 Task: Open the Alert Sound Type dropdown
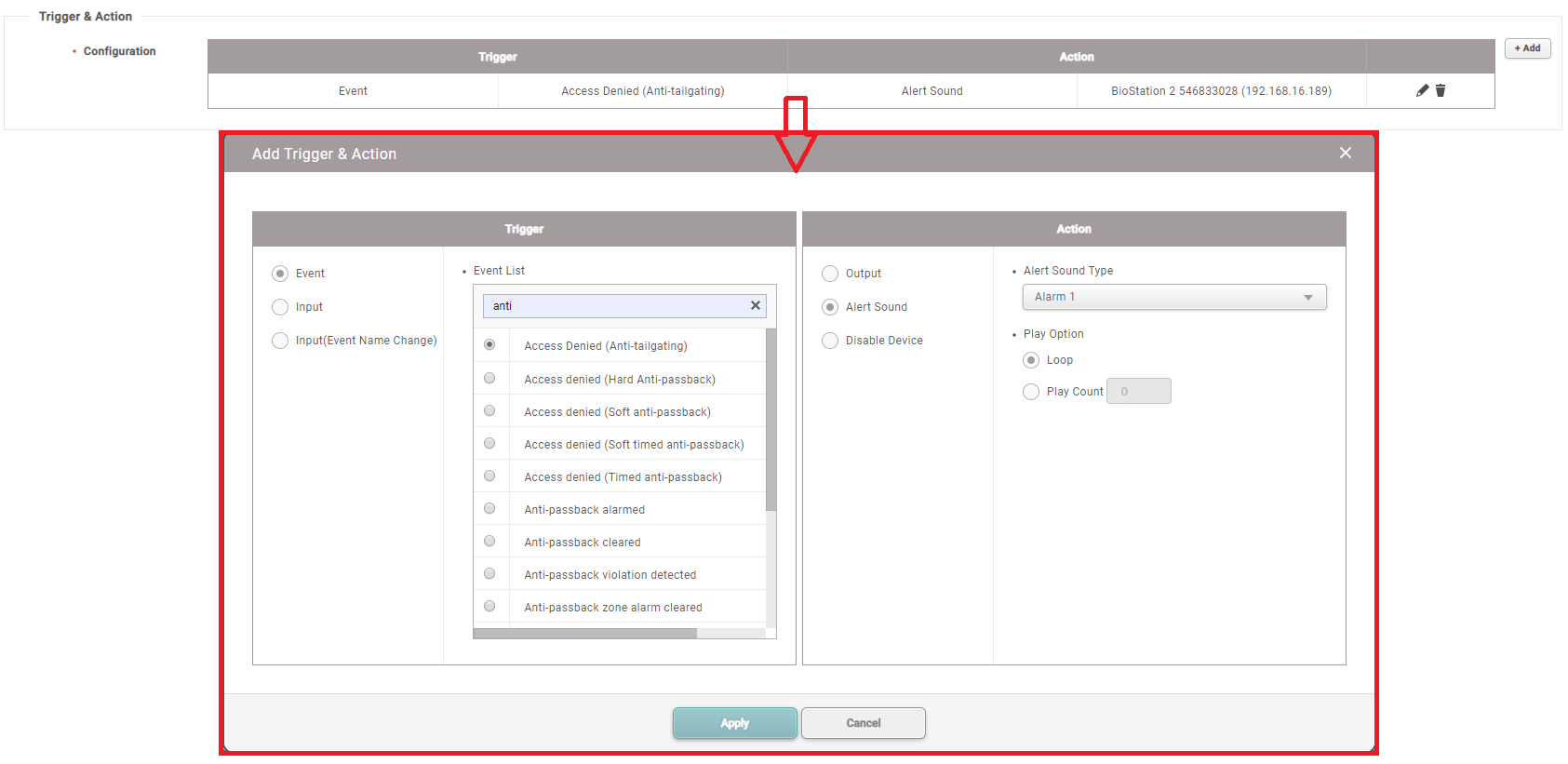1173,297
